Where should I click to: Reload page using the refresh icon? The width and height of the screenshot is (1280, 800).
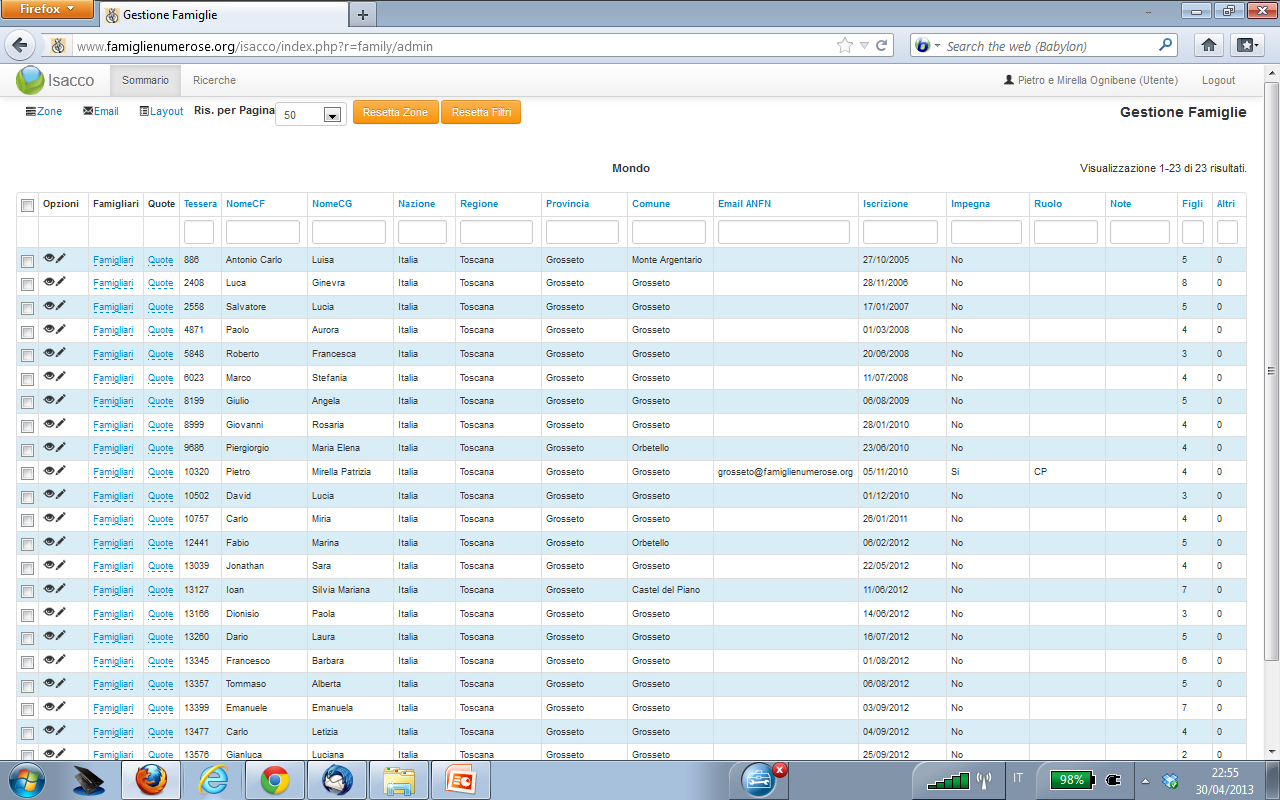pos(882,45)
